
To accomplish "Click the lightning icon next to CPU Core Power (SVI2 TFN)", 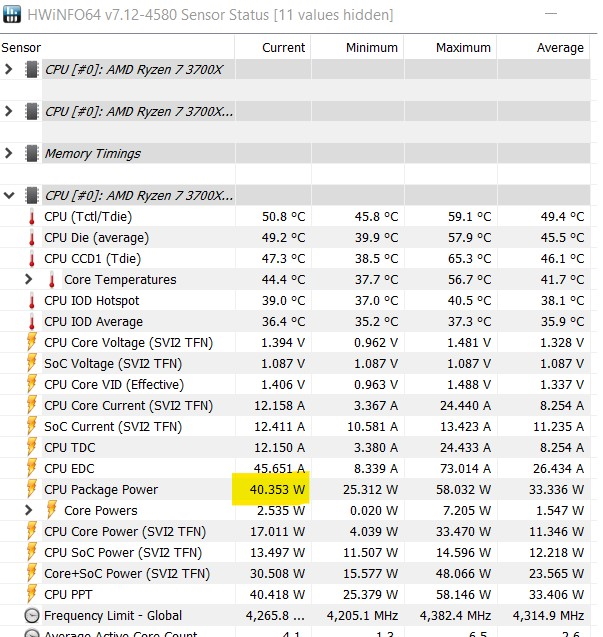I will tap(32, 531).
